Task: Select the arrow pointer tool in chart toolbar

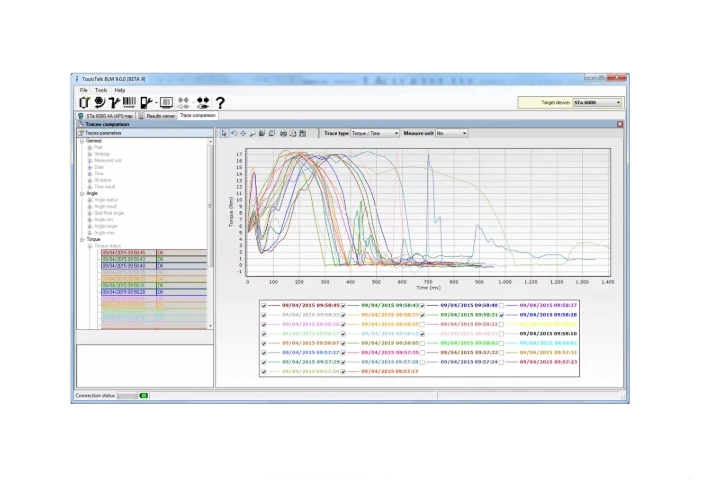Action: [225, 133]
